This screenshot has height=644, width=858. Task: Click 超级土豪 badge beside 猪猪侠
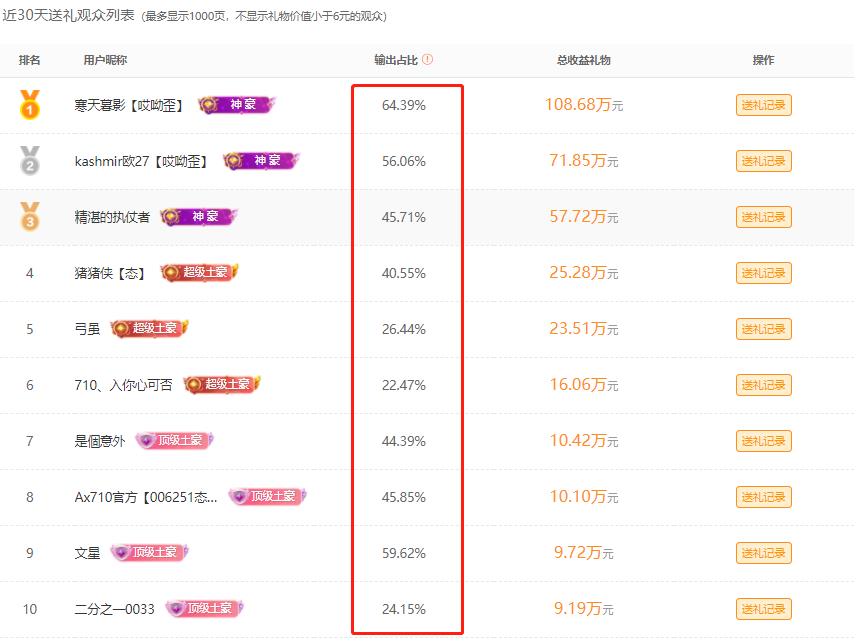200,273
